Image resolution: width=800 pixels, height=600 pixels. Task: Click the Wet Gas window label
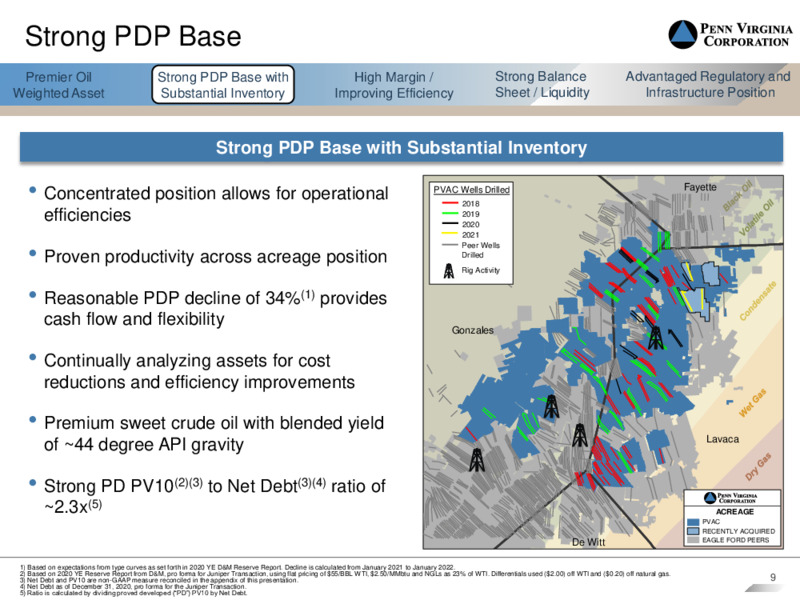753,403
